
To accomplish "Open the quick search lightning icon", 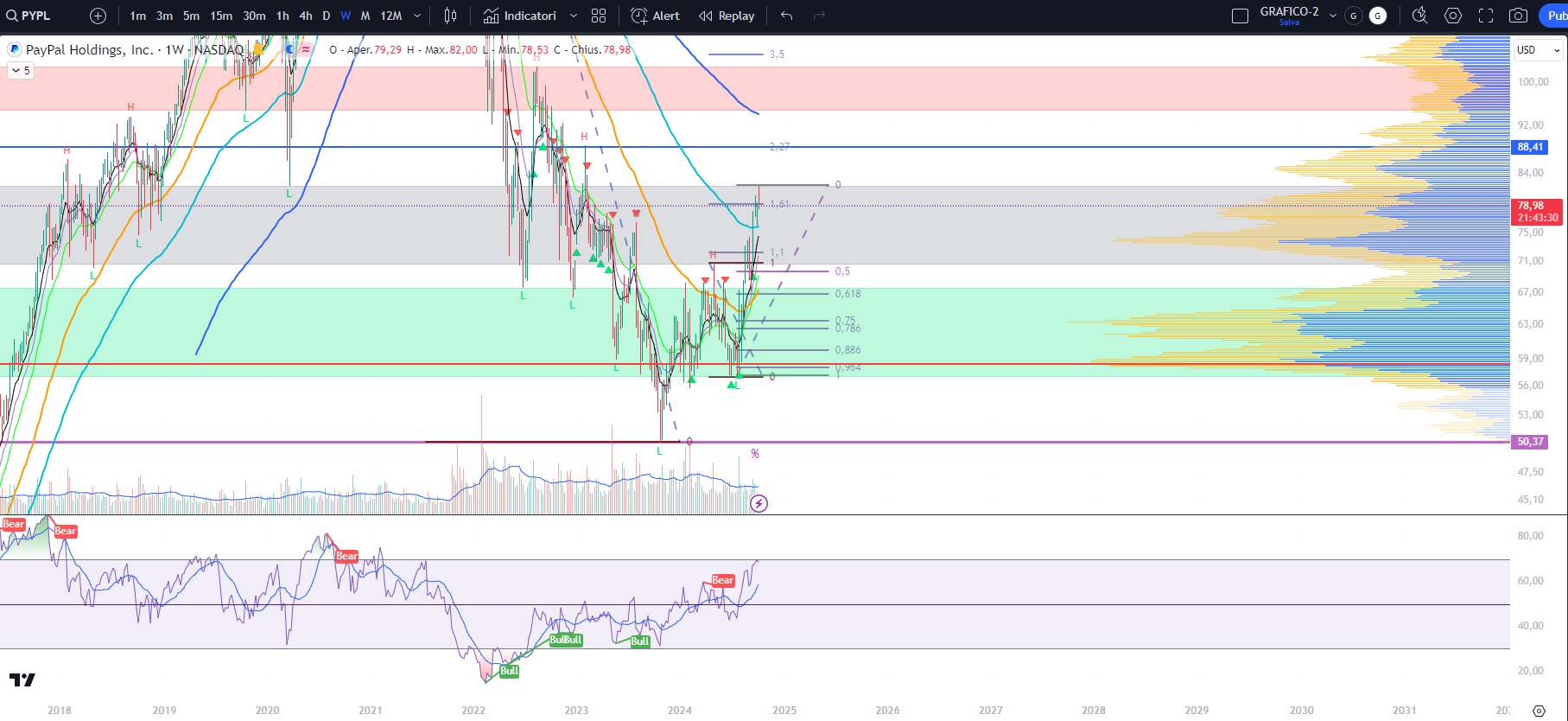I will point(1419,16).
